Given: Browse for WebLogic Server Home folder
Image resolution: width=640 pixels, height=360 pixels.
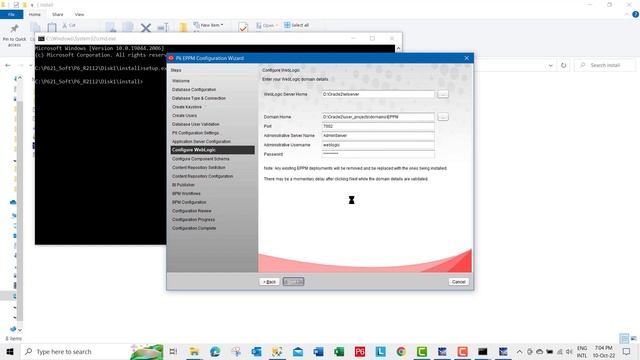Looking at the screenshot, I should point(443,94).
